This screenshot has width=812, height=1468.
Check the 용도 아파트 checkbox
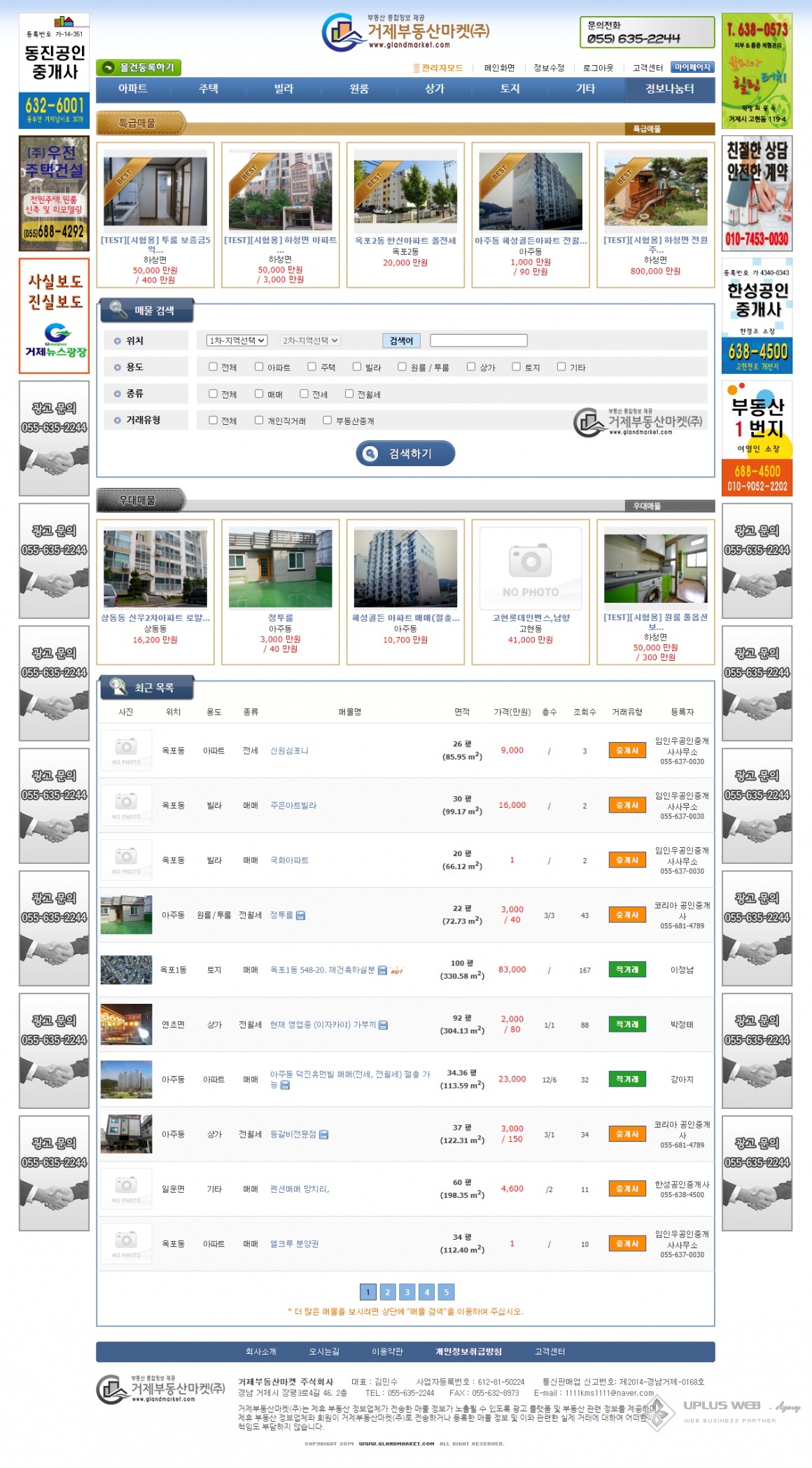259,366
